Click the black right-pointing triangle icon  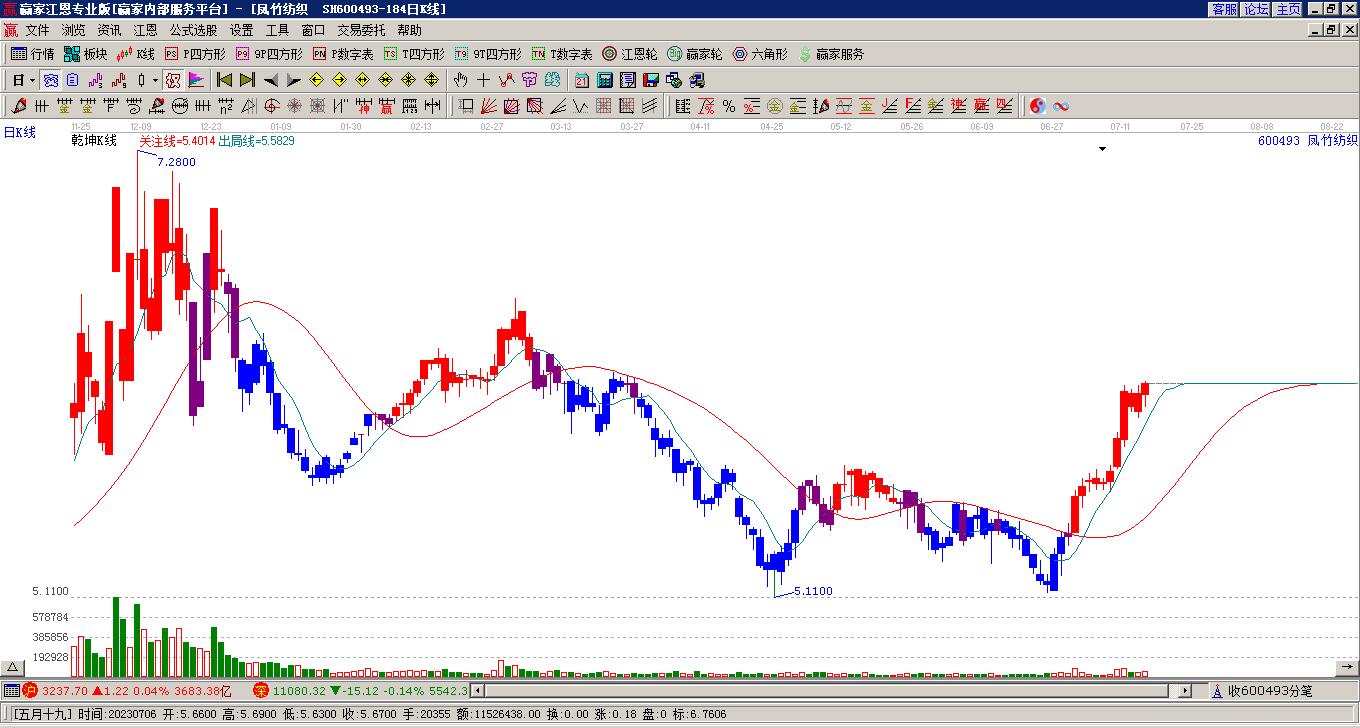click(293, 80)
